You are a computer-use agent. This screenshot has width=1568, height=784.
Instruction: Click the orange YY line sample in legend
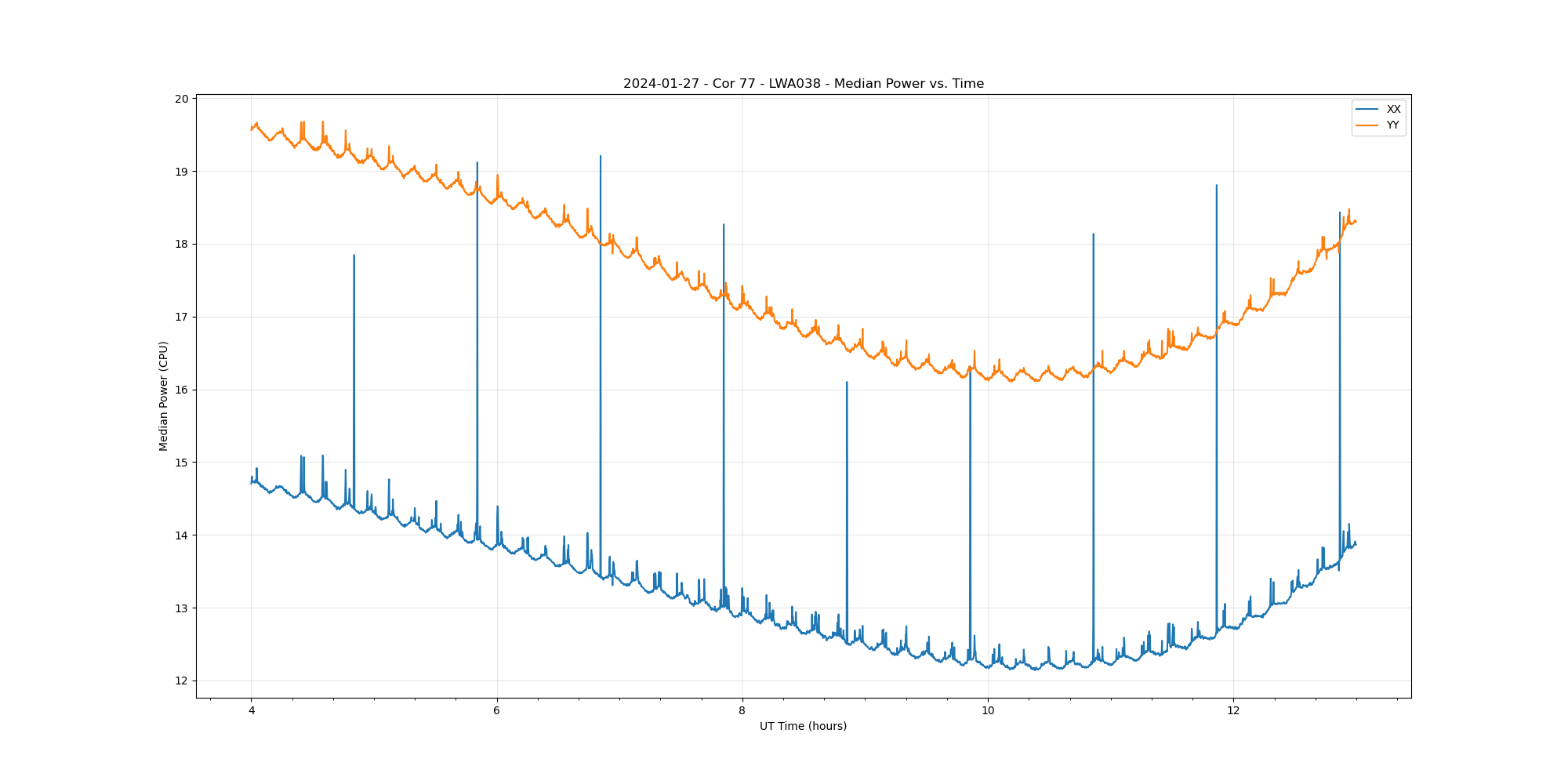[1368, 125]
